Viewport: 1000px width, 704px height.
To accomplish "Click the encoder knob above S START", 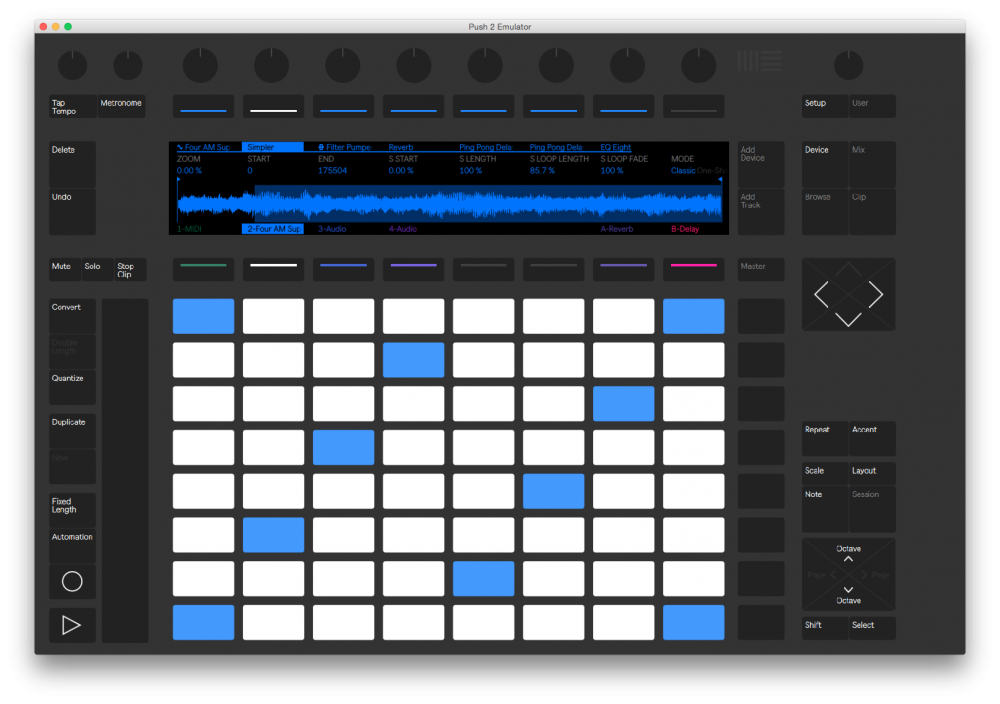I will (x=414, y=65).
